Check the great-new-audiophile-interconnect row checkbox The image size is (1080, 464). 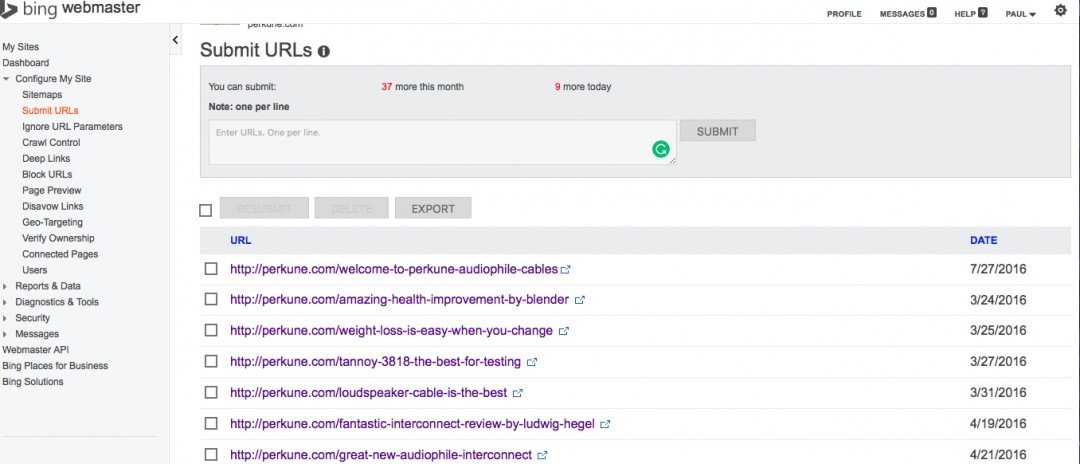click(x=211, y=454)
